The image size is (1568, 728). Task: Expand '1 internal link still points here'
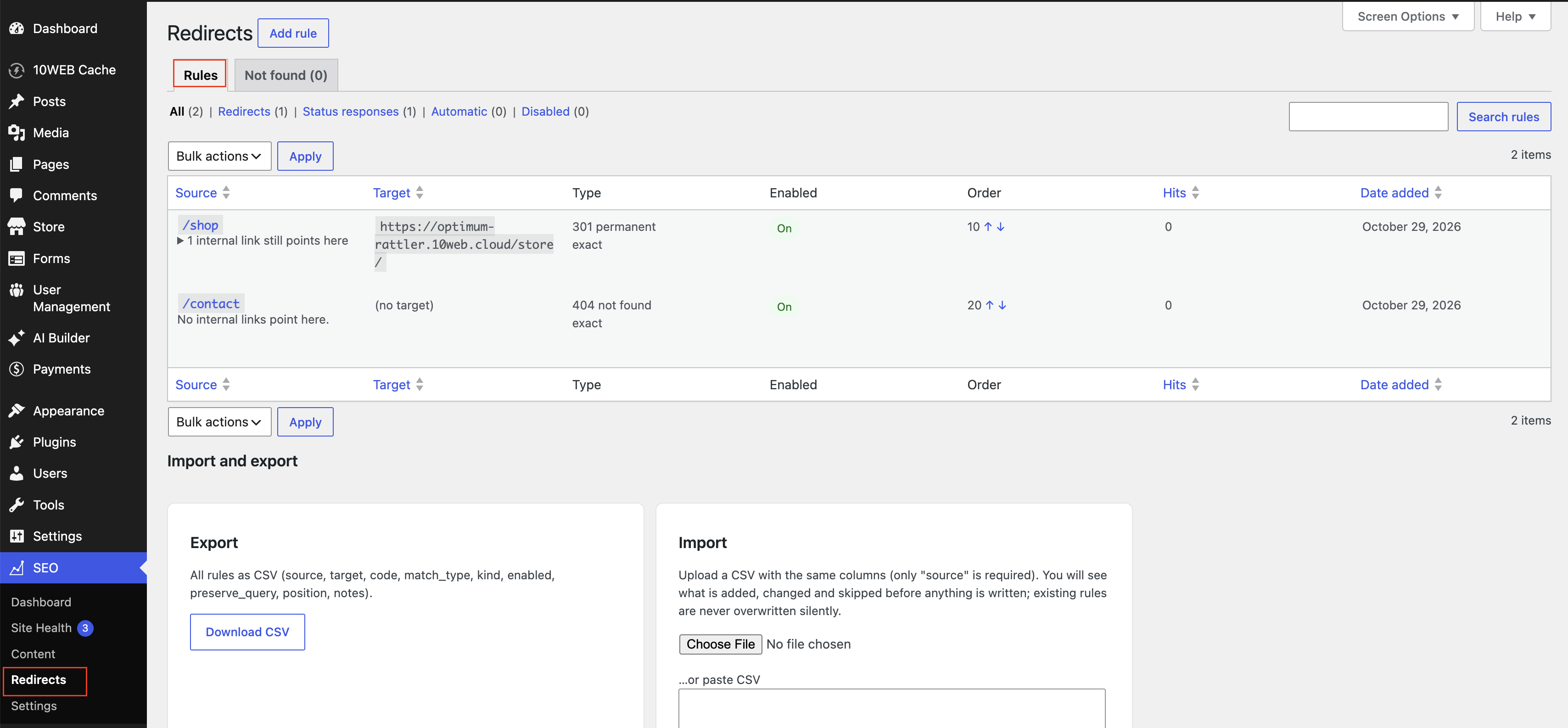point(263,241)
